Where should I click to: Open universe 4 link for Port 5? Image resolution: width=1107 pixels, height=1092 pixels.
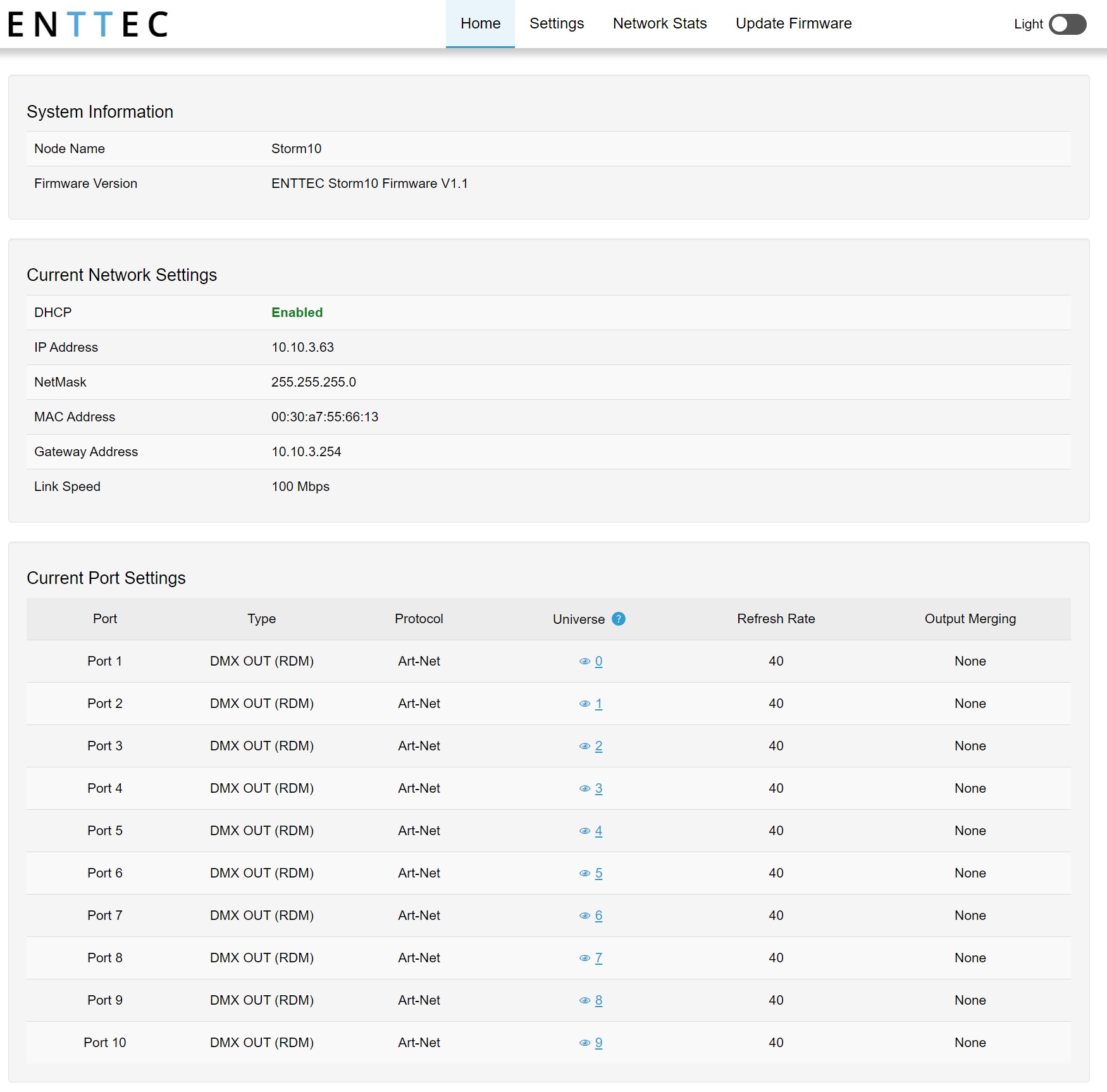598,831
